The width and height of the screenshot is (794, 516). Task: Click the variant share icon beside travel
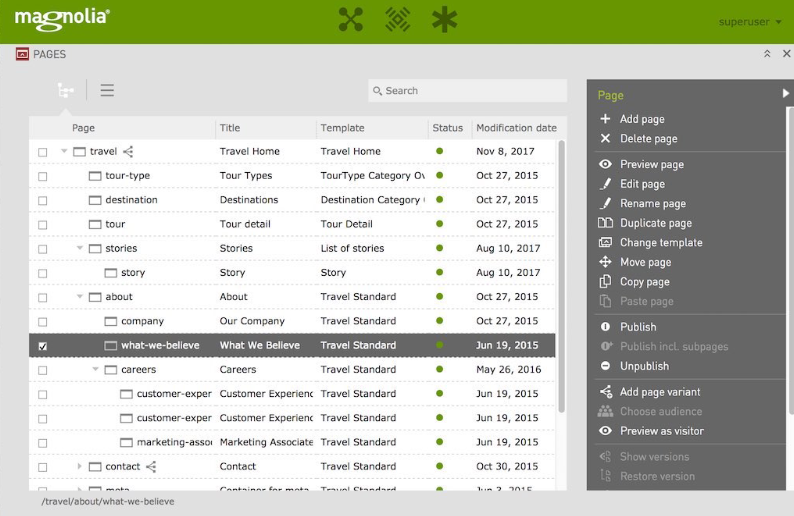(128, 151)
